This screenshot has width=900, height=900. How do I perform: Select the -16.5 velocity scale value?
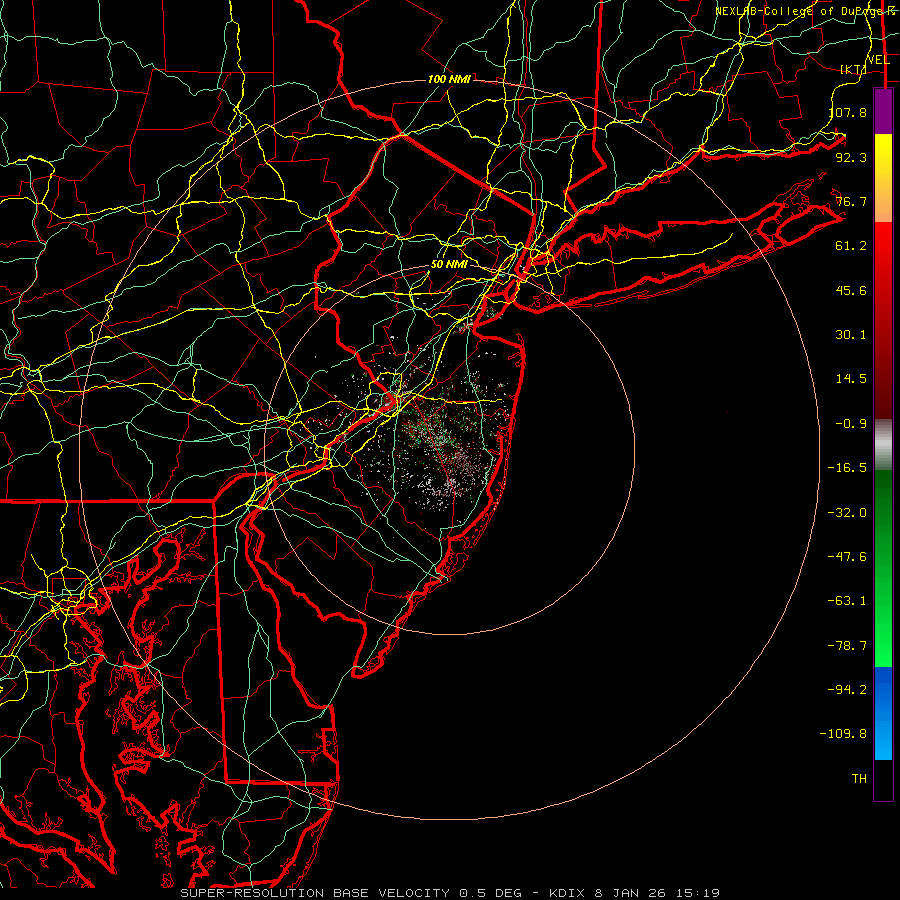847,468
